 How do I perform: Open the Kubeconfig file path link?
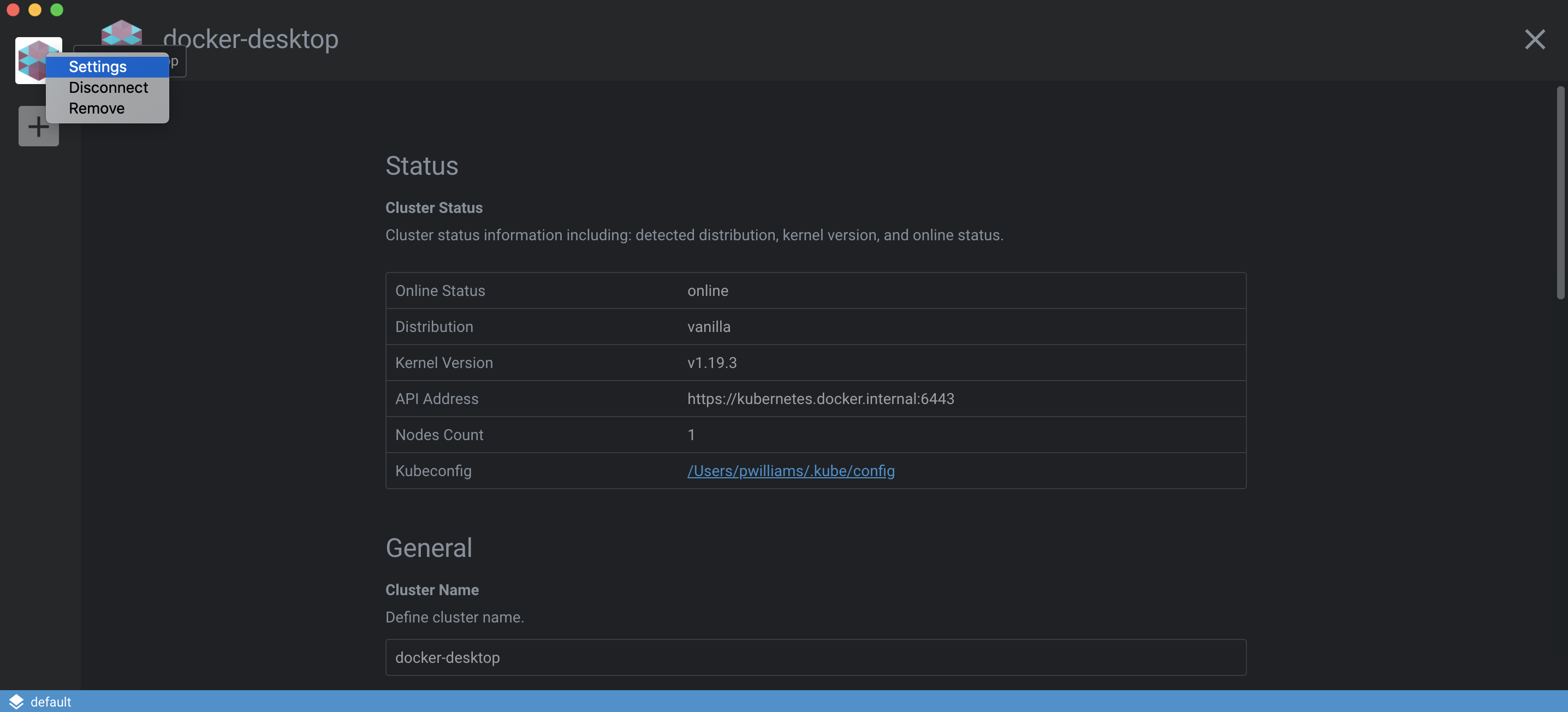click(791, 471)
